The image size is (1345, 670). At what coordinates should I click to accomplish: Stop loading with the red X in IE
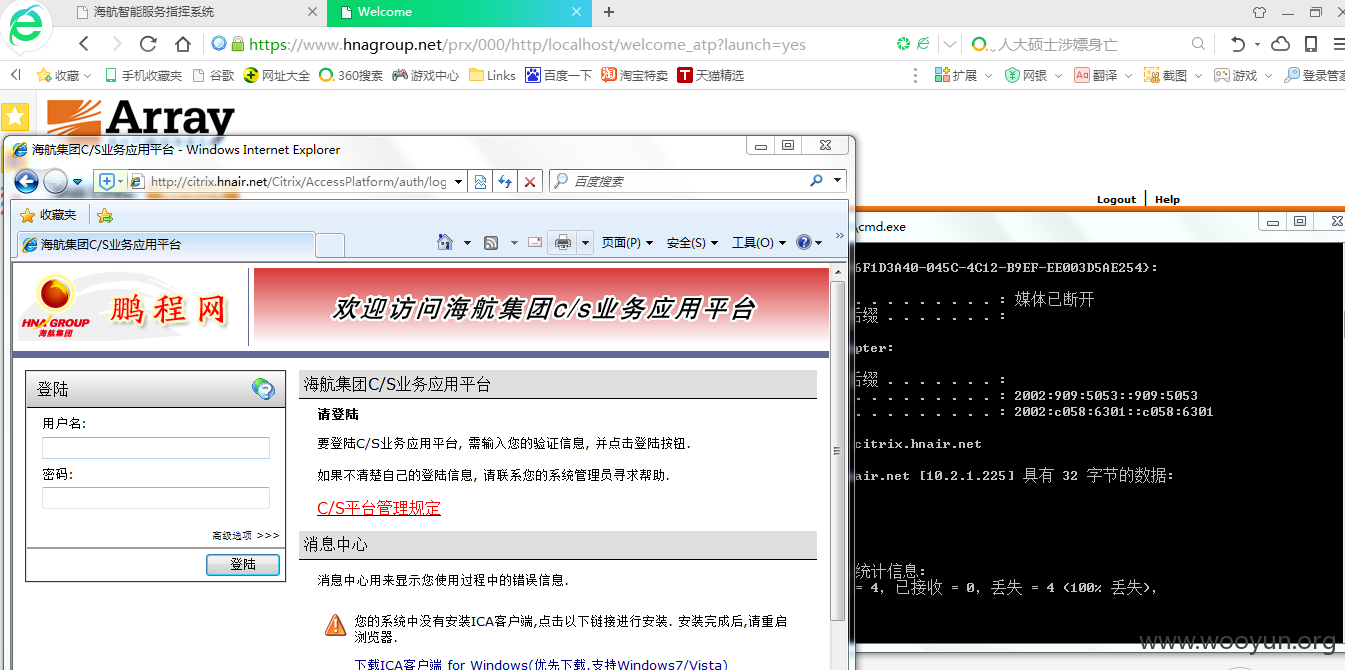coord(530,182)
